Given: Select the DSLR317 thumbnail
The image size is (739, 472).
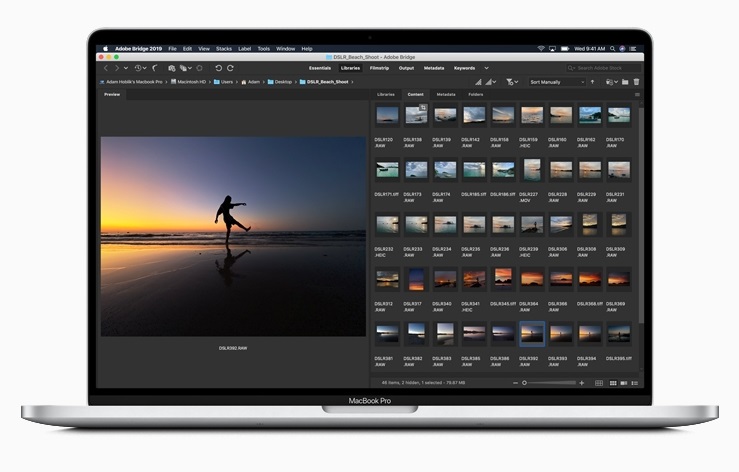Looking at the screenshot, I should pyautogui.click(x=416, y=279).
